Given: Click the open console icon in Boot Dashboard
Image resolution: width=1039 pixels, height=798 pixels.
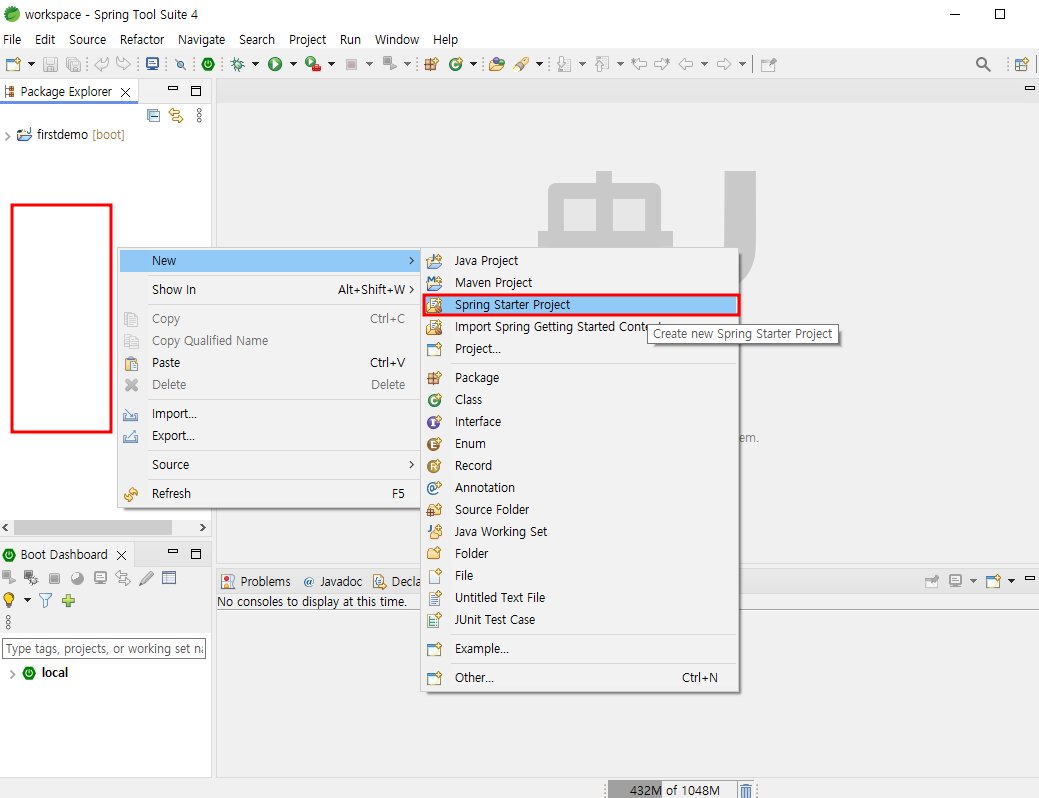Looking at the screenshot, I should click(x=100, y=578).
